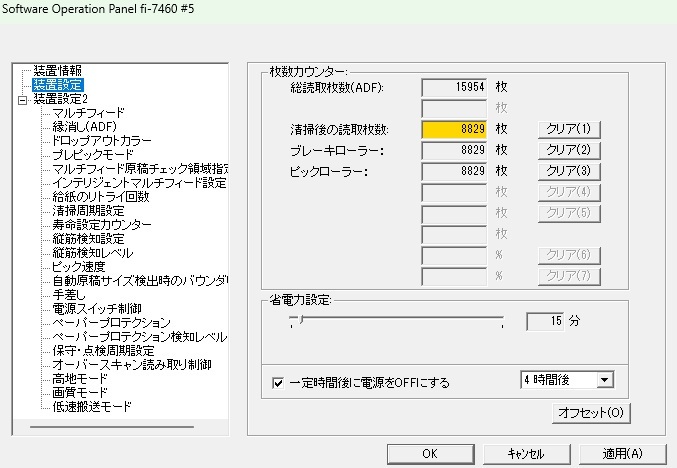Open 手差し settings
Screen dimensions: 677x468
click(69, 294)
